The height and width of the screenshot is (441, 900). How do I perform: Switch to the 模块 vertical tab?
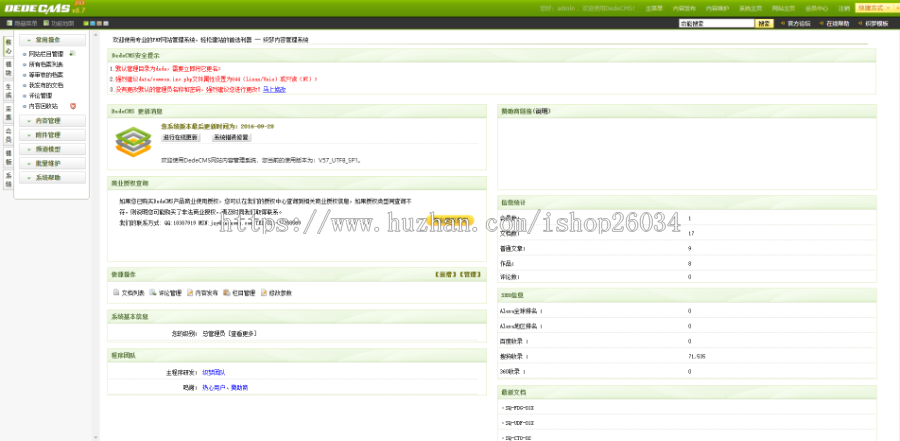(x=8, y=68)
